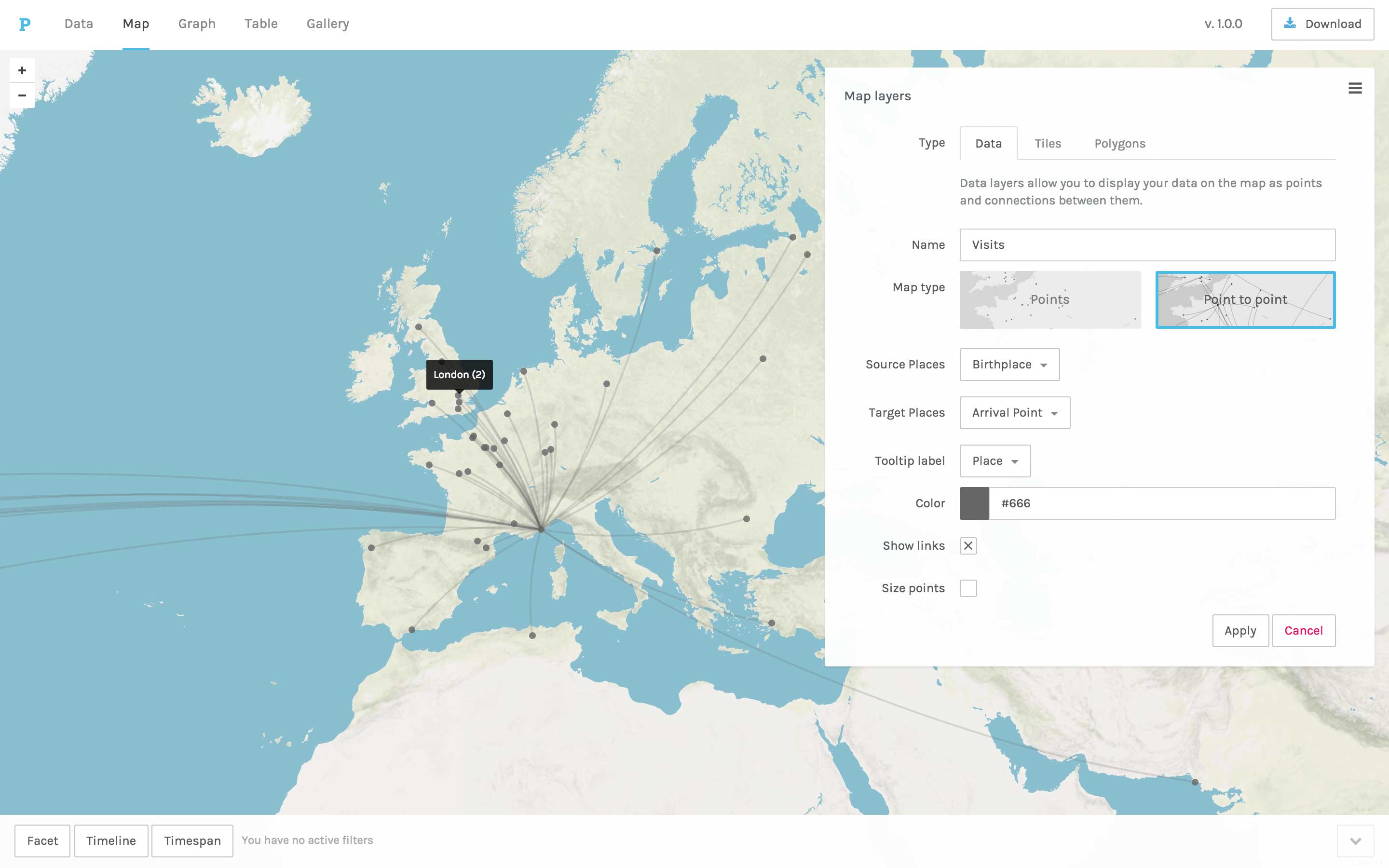Zoom out the map with minus button
Image resolution: width=1389 pixels, height=868 pixels.
[22, 95]
